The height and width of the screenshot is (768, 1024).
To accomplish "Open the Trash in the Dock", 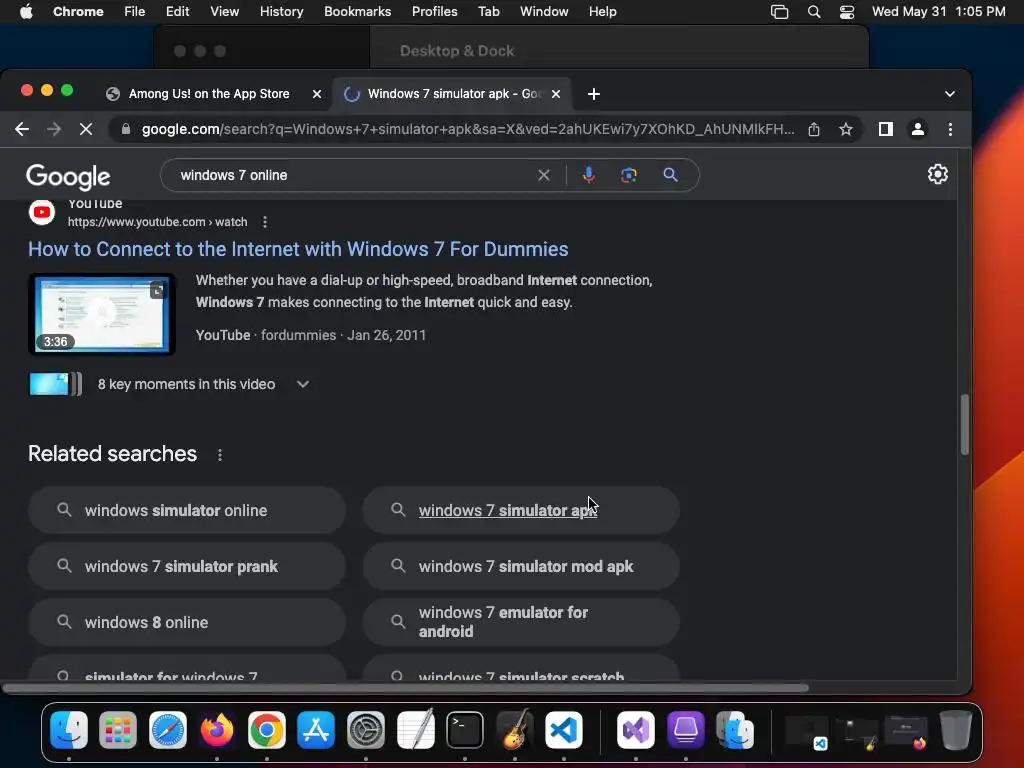I will pyautogui.click(x=955, y=730).
